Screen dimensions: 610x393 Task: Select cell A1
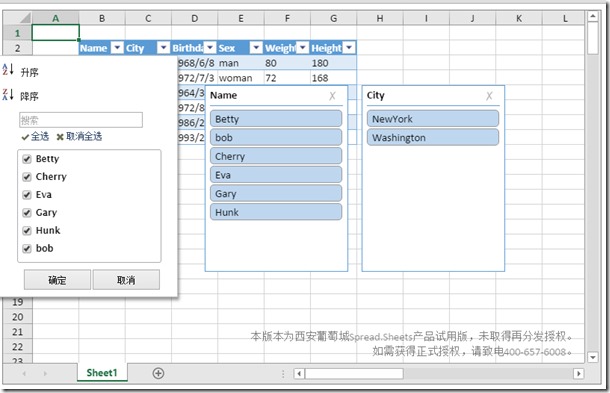click(x=56, y=33)
